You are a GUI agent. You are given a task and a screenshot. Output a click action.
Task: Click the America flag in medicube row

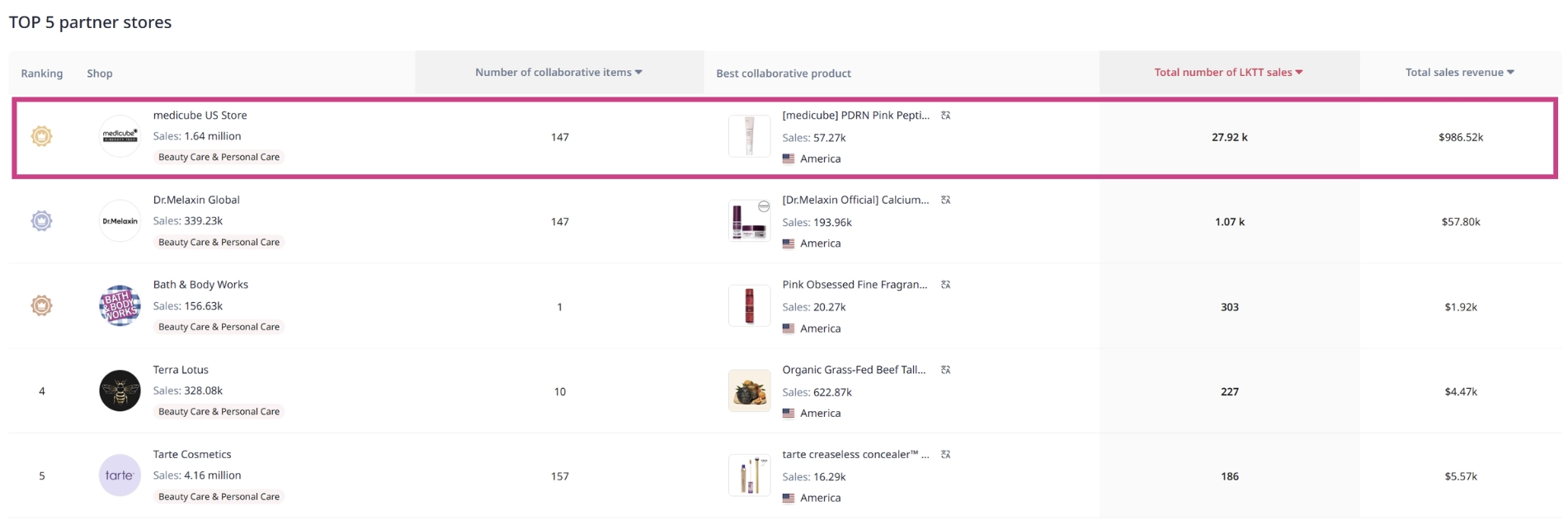point(789,158)
